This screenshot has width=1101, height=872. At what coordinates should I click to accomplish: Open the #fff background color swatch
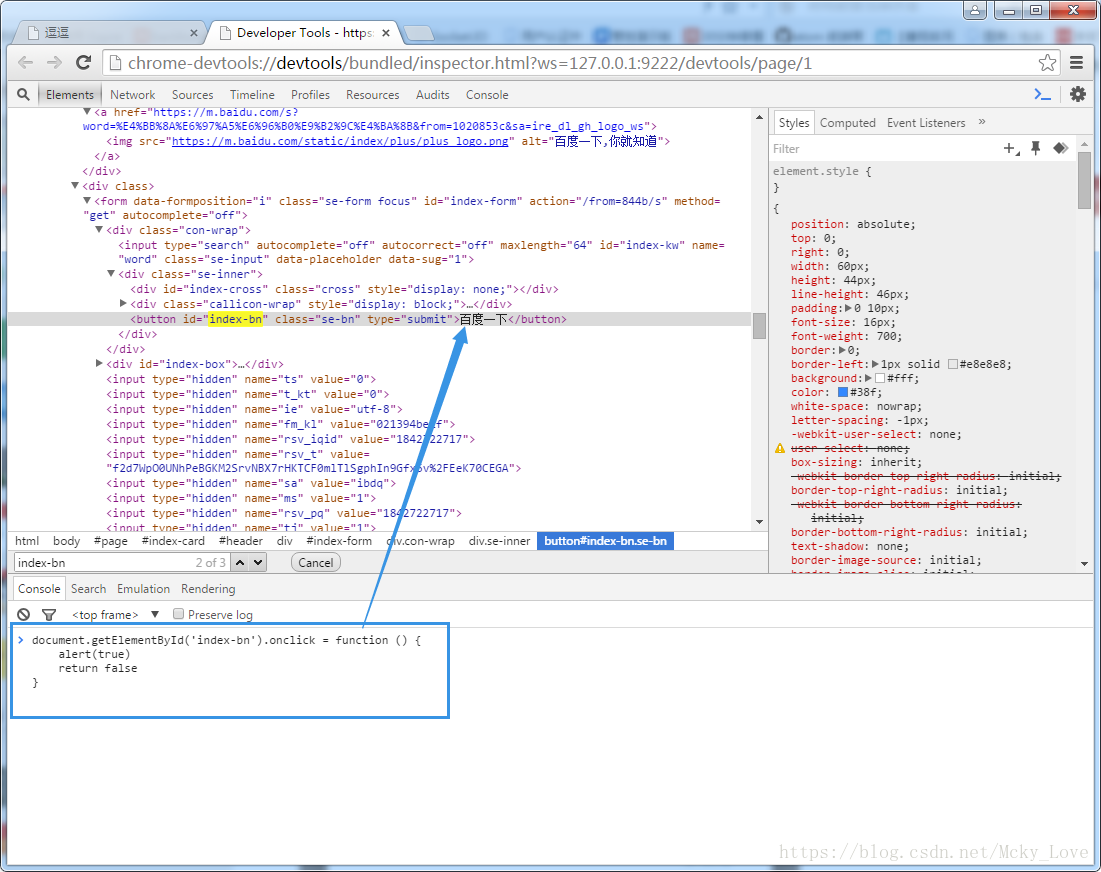[880, 378]
